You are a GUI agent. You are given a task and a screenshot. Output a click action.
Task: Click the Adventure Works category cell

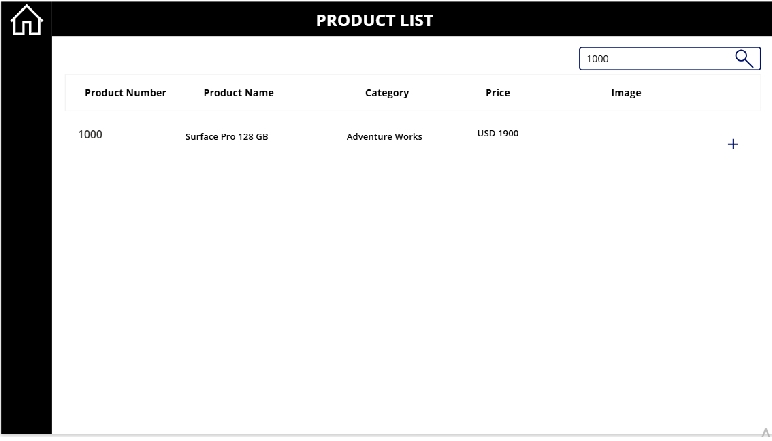tap(384, 137)
